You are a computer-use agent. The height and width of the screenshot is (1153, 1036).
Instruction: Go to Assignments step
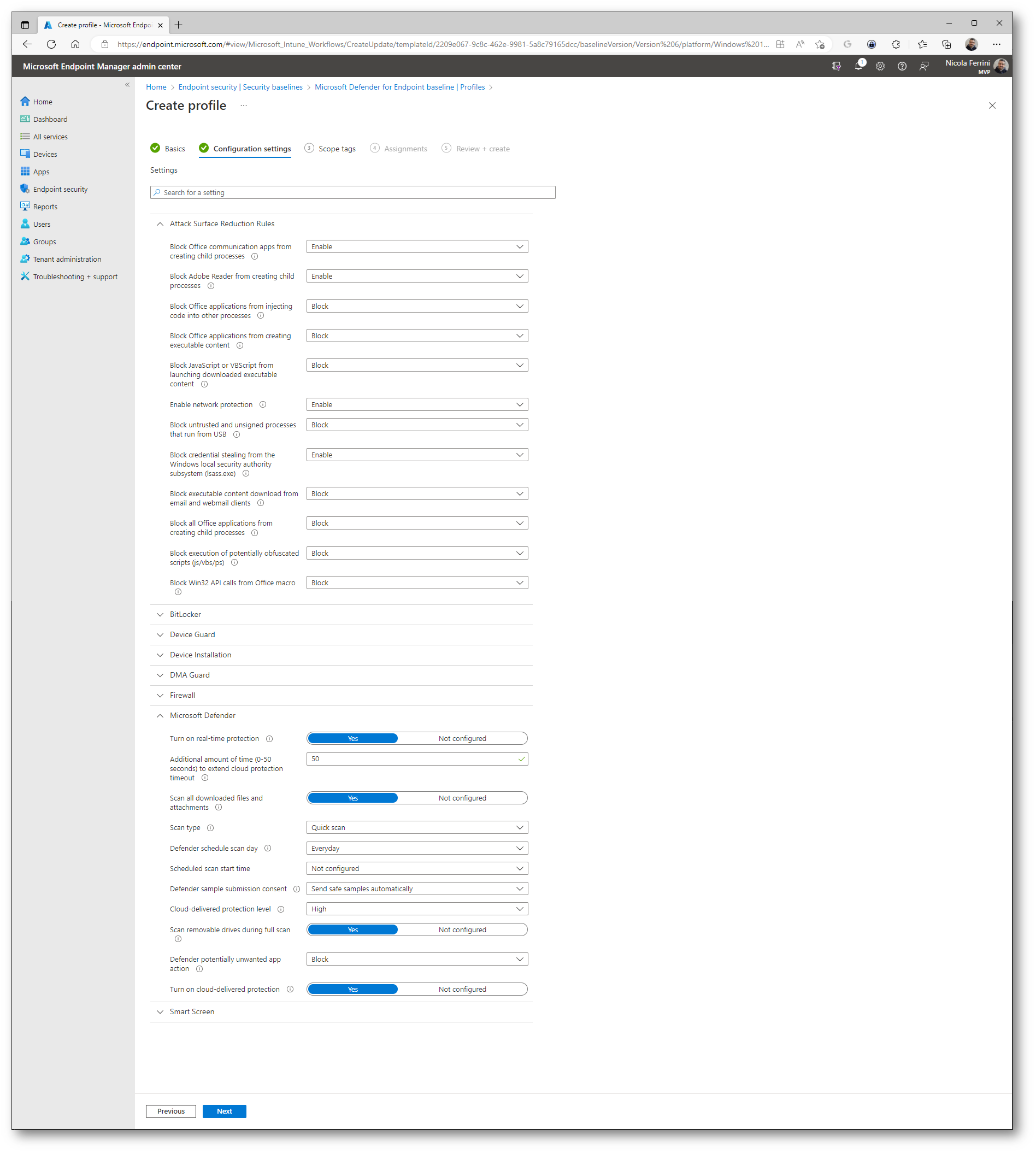click(399, 149)
